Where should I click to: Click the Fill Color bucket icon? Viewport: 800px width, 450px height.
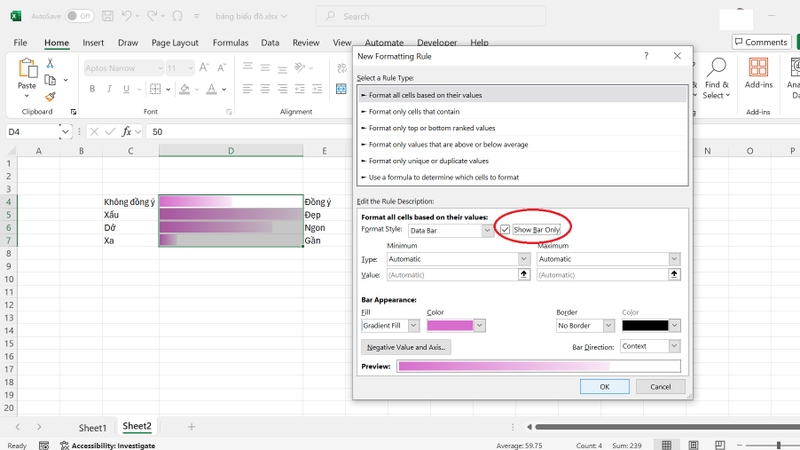pyautogui.click(x=185, y=89)
